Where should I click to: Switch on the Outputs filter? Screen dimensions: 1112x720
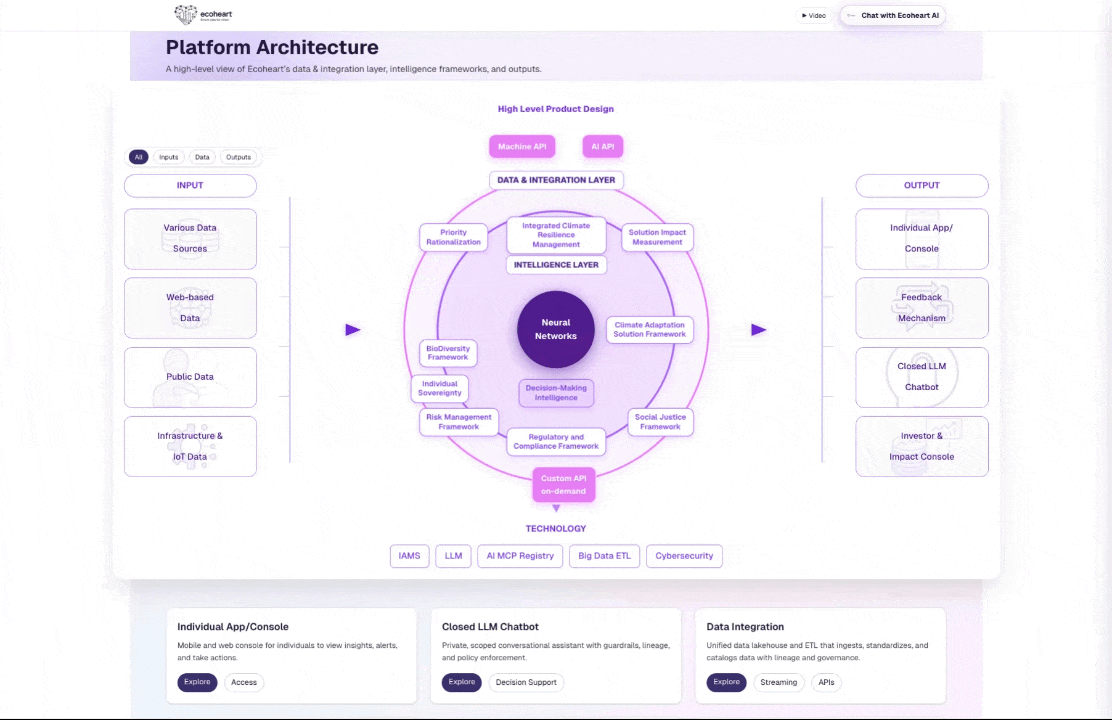pos(238,157)
